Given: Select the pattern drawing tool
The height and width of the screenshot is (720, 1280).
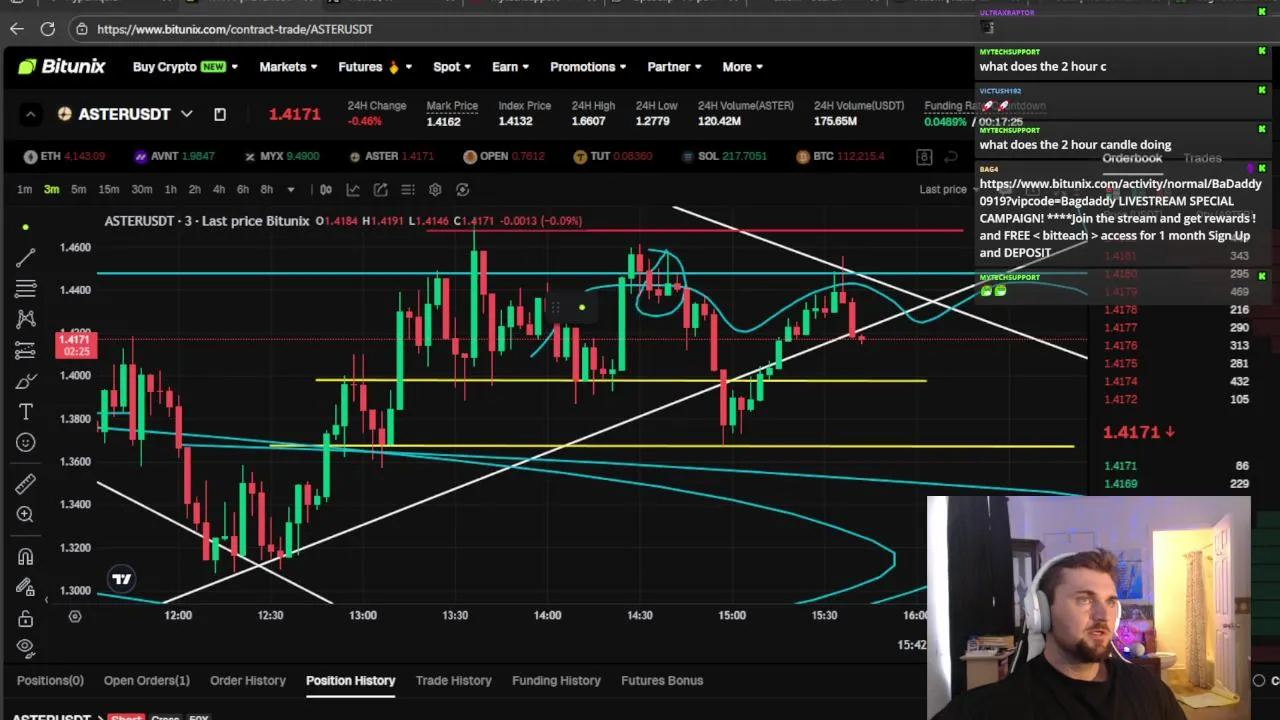Looking at the screenshot, I should (x=26, y=319).
